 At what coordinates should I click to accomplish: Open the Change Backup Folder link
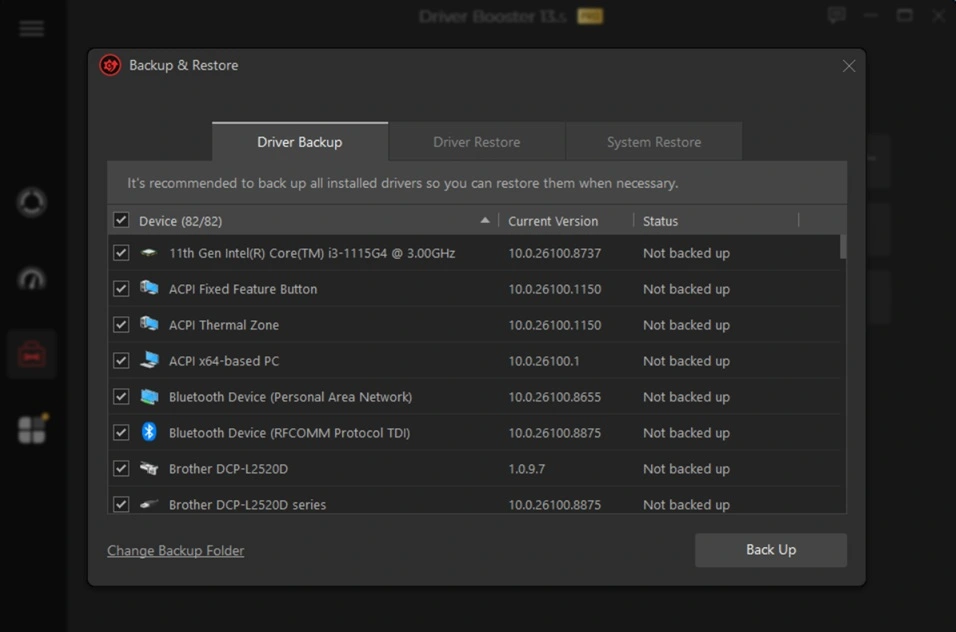click(x=176, y=550)
